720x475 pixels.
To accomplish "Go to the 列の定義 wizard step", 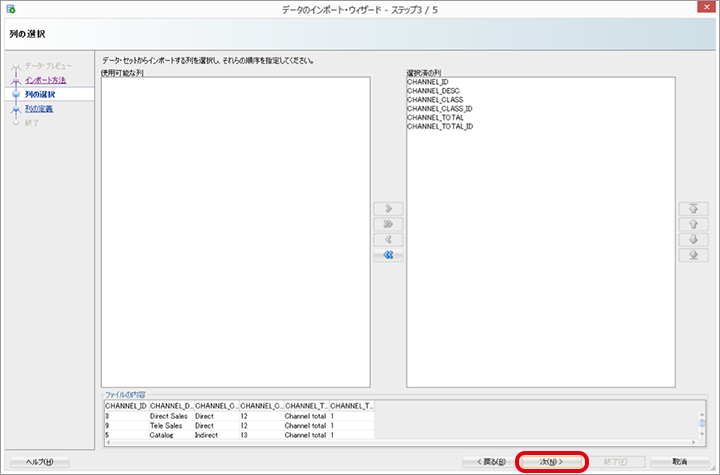I will tap(39, 108).
